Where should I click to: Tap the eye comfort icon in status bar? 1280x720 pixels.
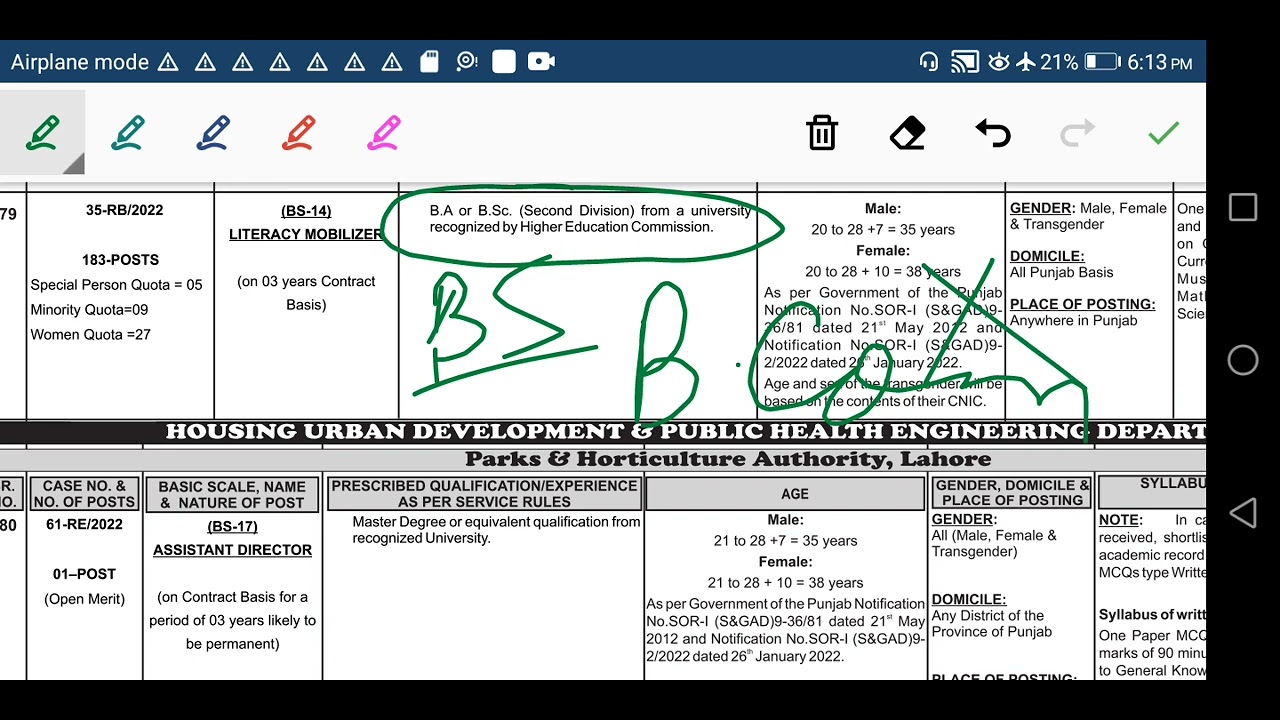click(998, 62)
